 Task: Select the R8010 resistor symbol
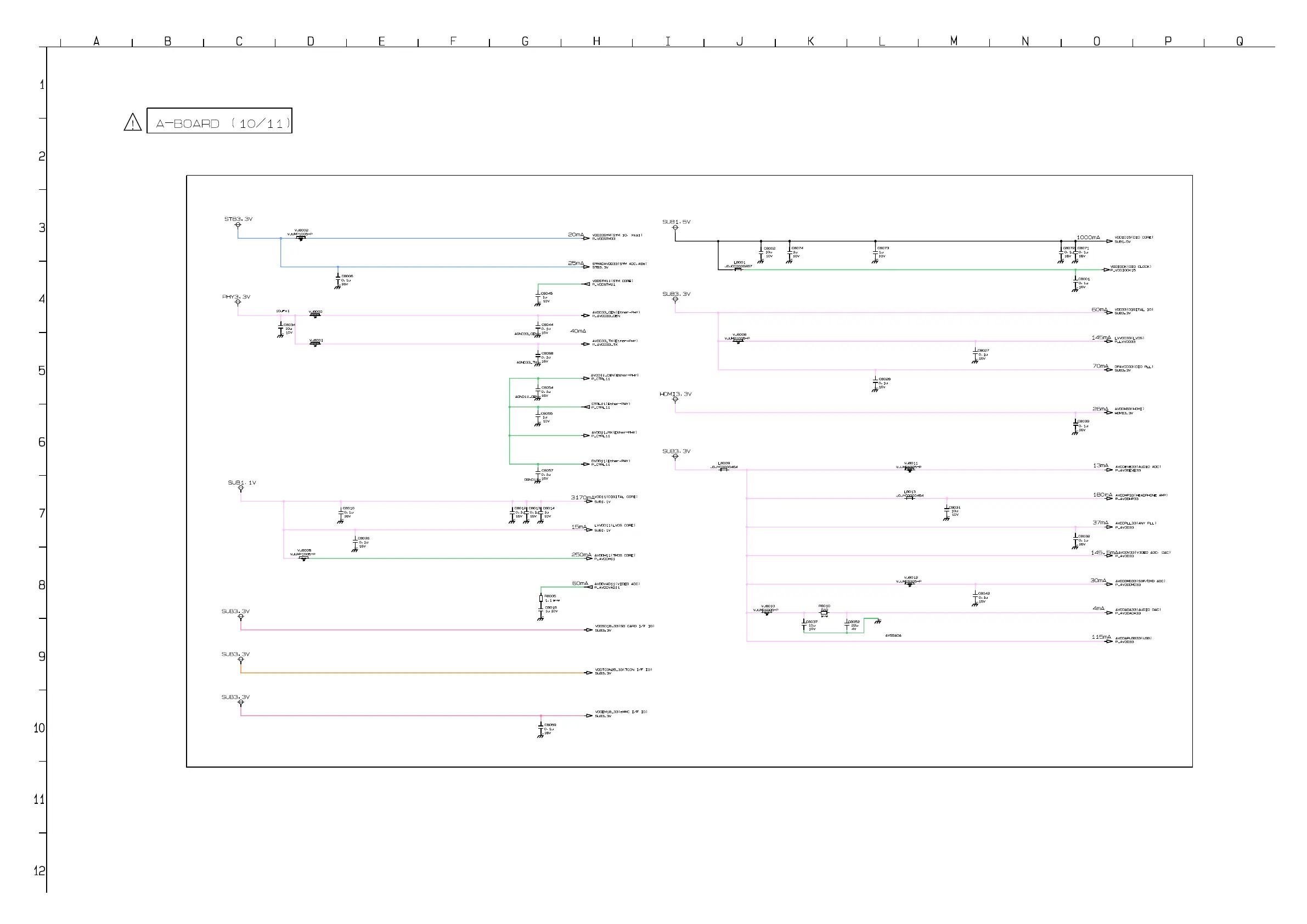tap(824, 612)
